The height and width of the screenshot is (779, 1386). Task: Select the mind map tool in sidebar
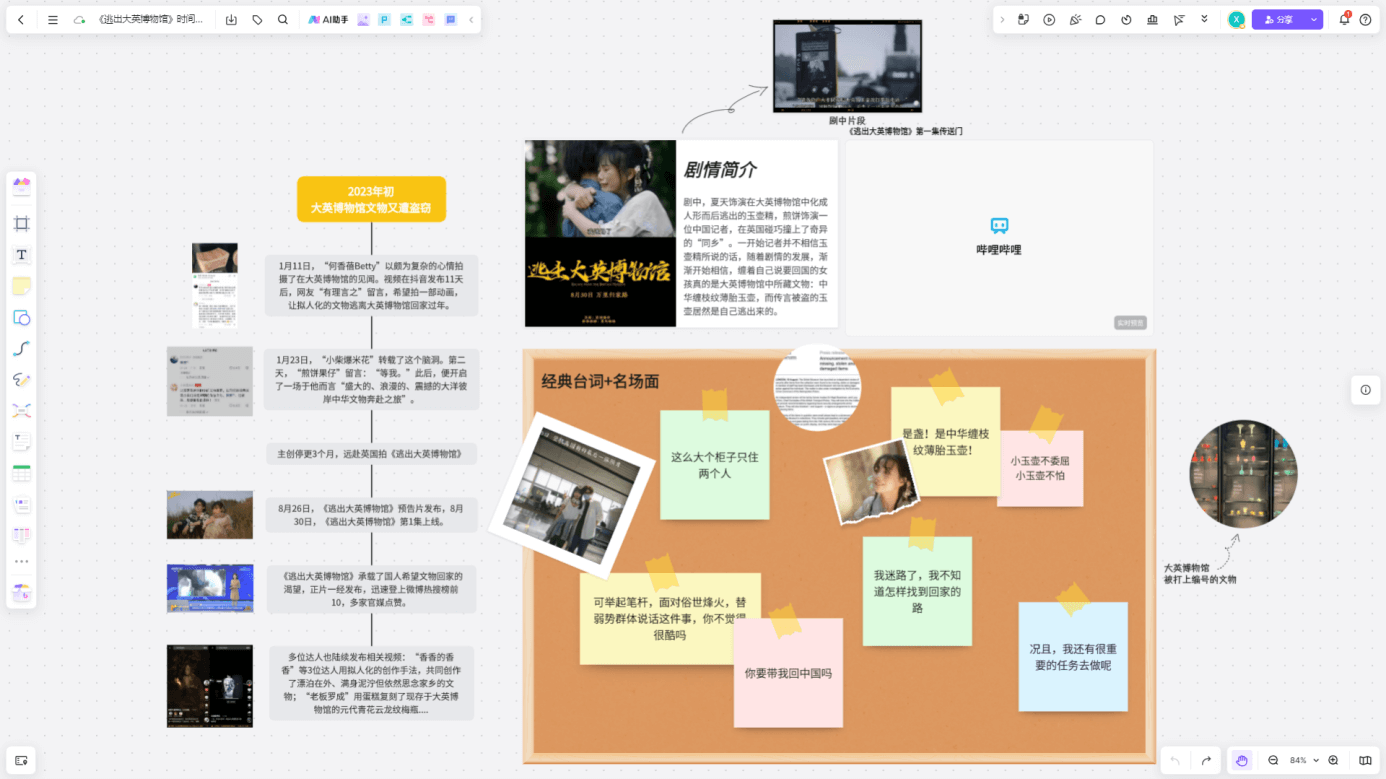point(21,411)
